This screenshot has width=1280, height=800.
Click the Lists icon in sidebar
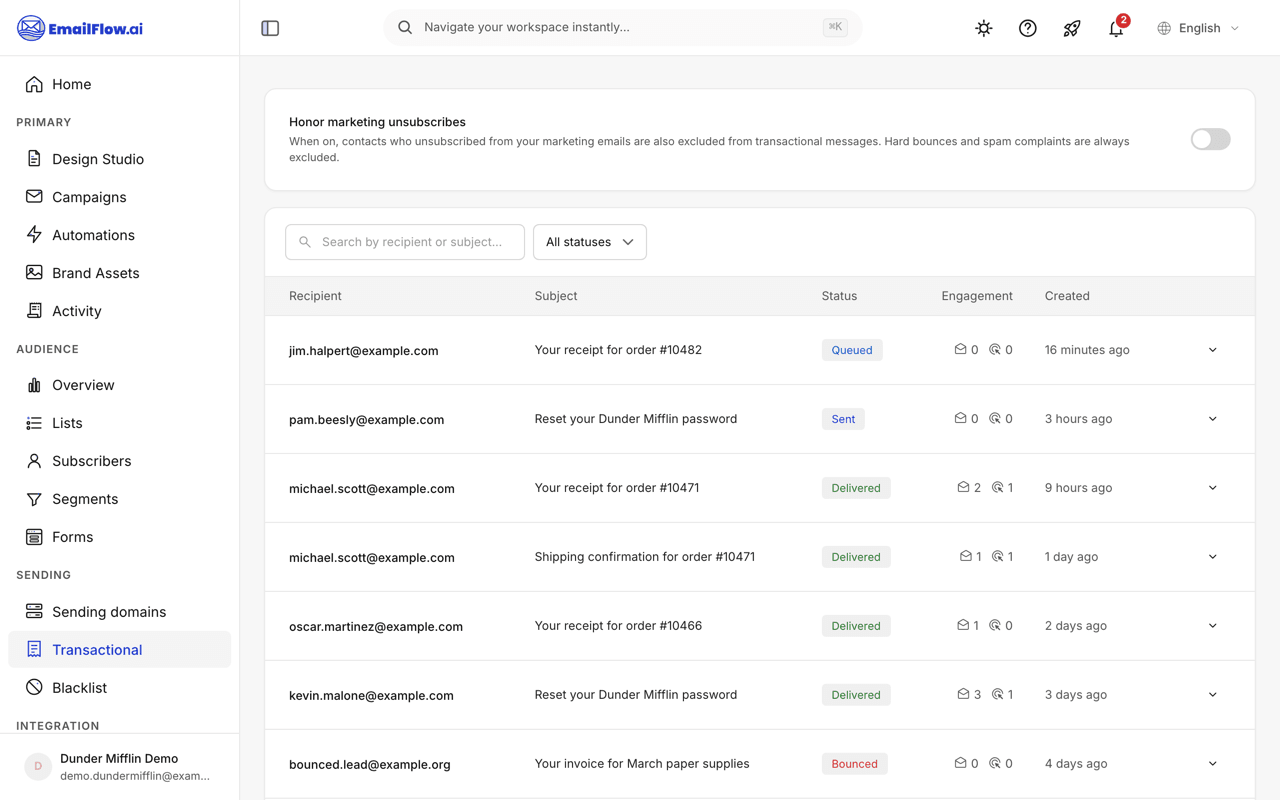pyautogui.click(x=34, y=423)
